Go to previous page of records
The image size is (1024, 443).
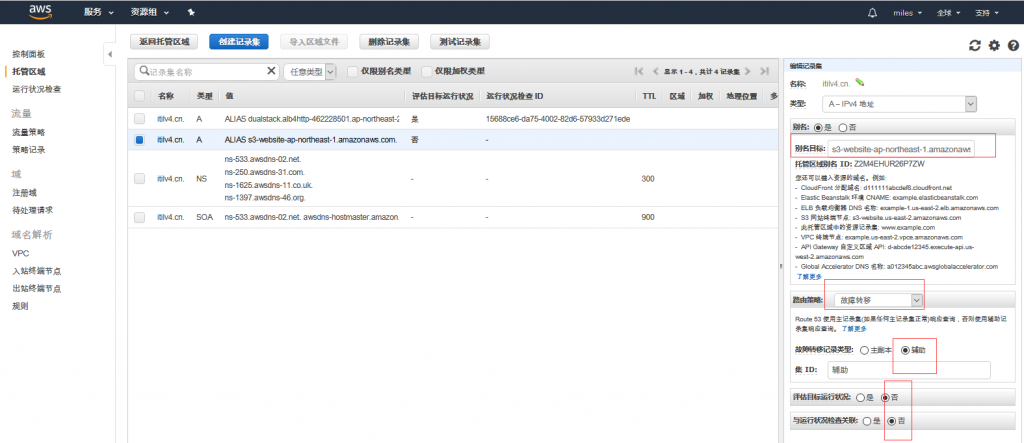coord(655,71)
